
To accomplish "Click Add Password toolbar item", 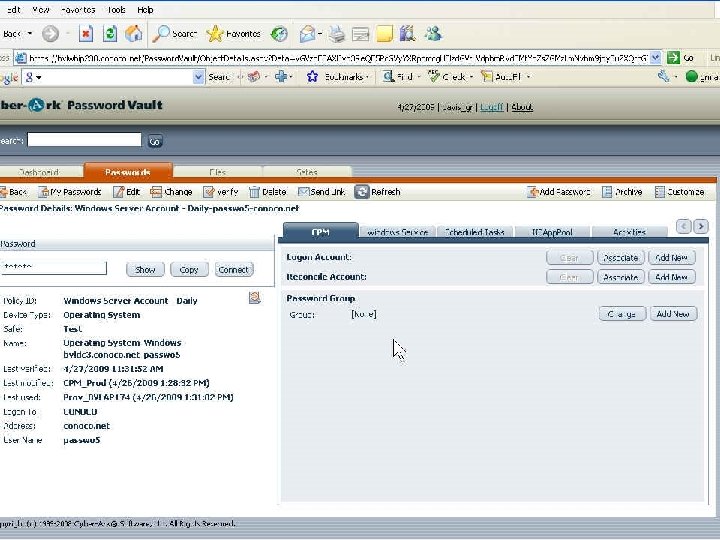I will (x=559, y=192).
